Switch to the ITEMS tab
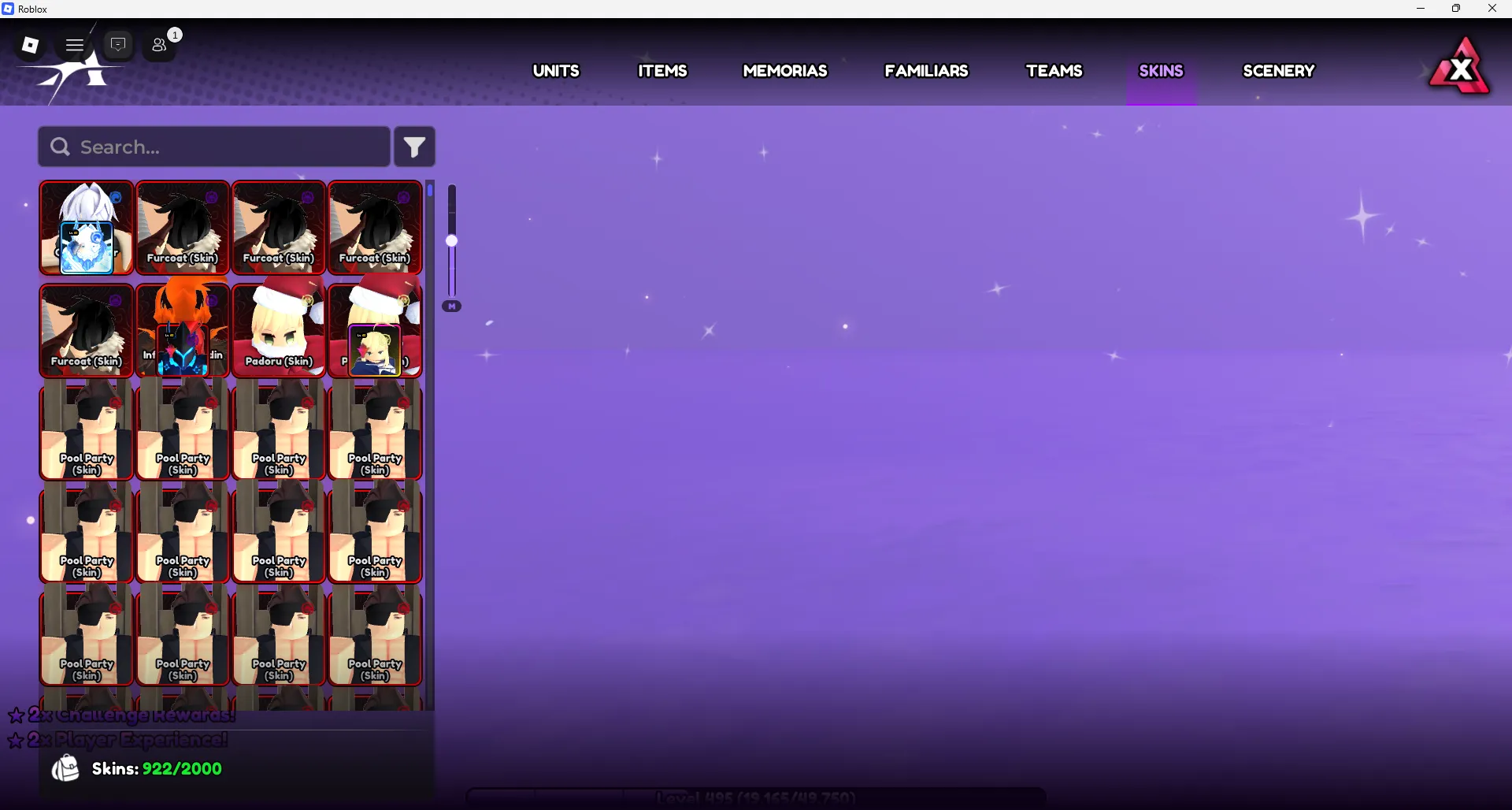This screenshot has width=1512, height=810. pyautogui.click(x=662, y=71)
